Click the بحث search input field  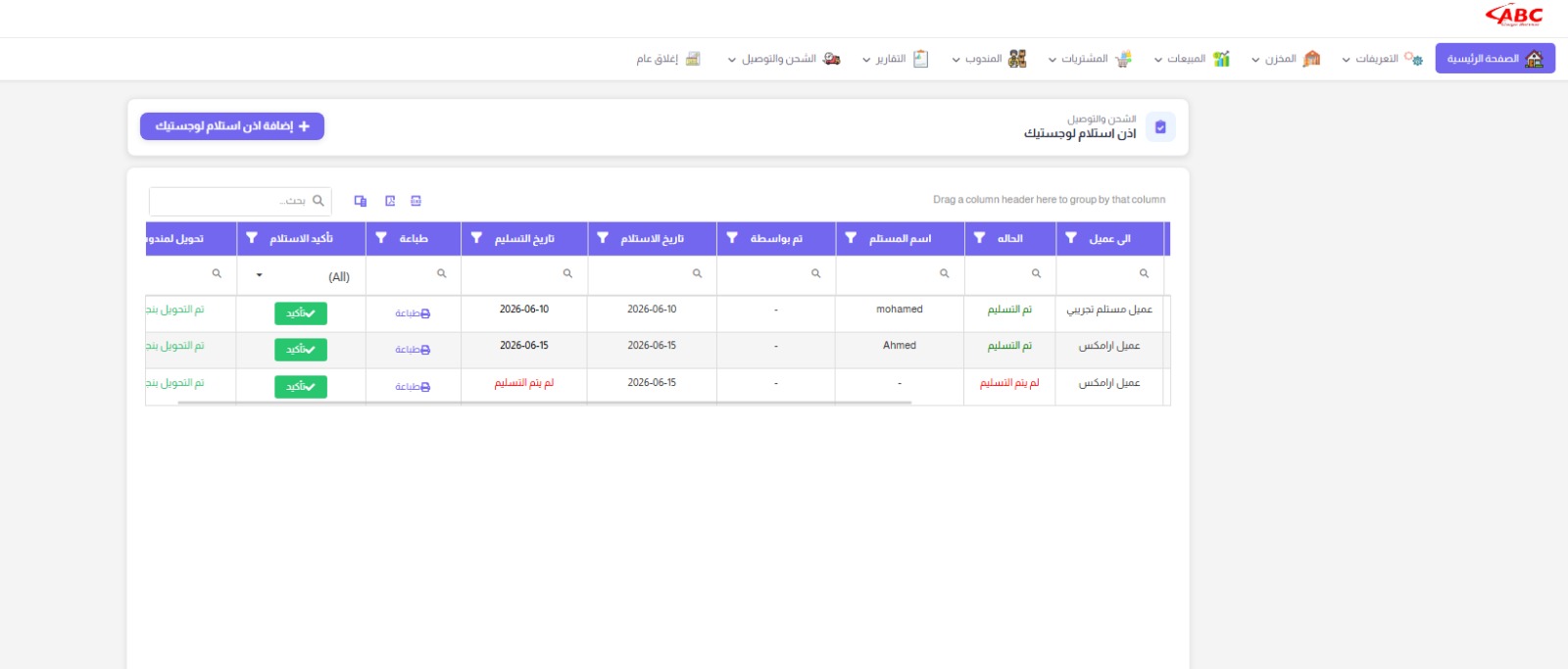[240, 201]
